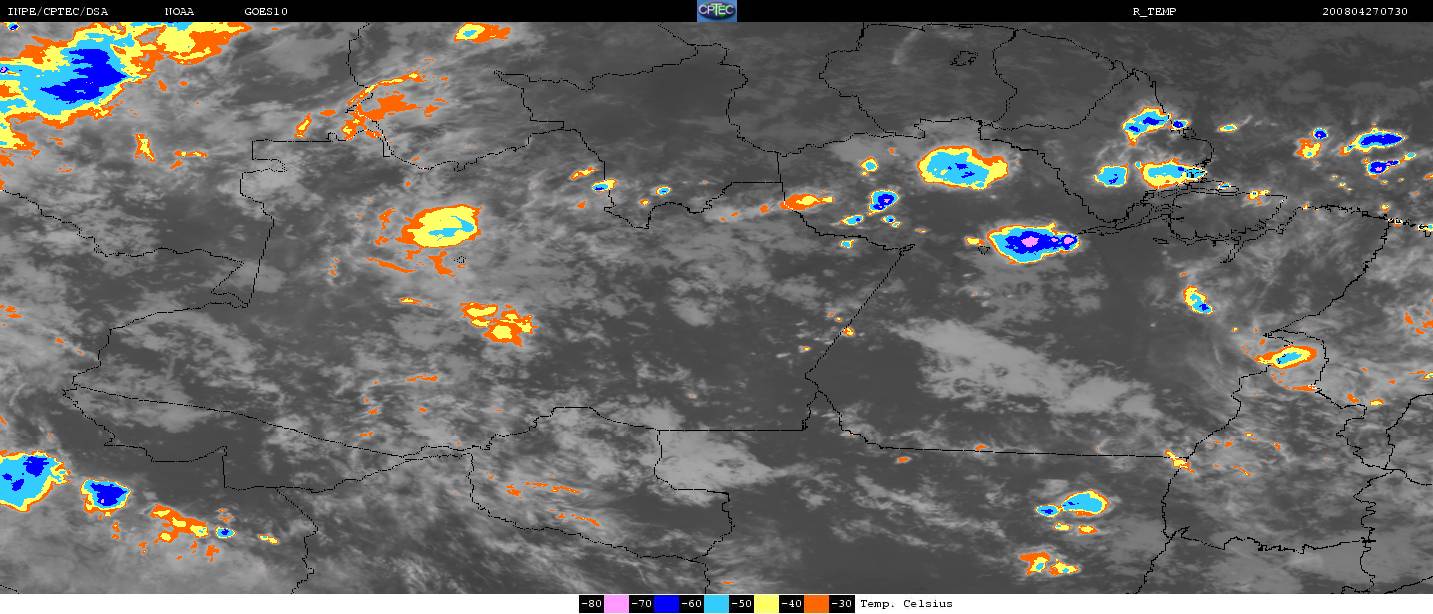Click the -70 legend label
The width and height of the screenshot is (1433, 614).
tap(642, 603)
